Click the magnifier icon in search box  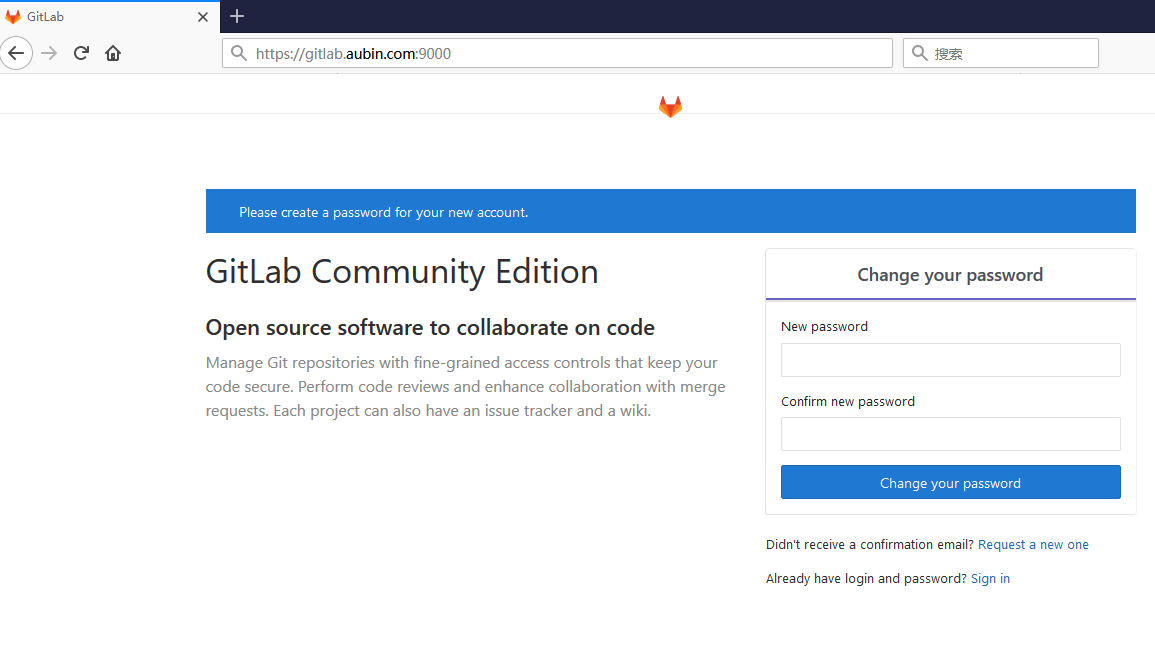919,53
